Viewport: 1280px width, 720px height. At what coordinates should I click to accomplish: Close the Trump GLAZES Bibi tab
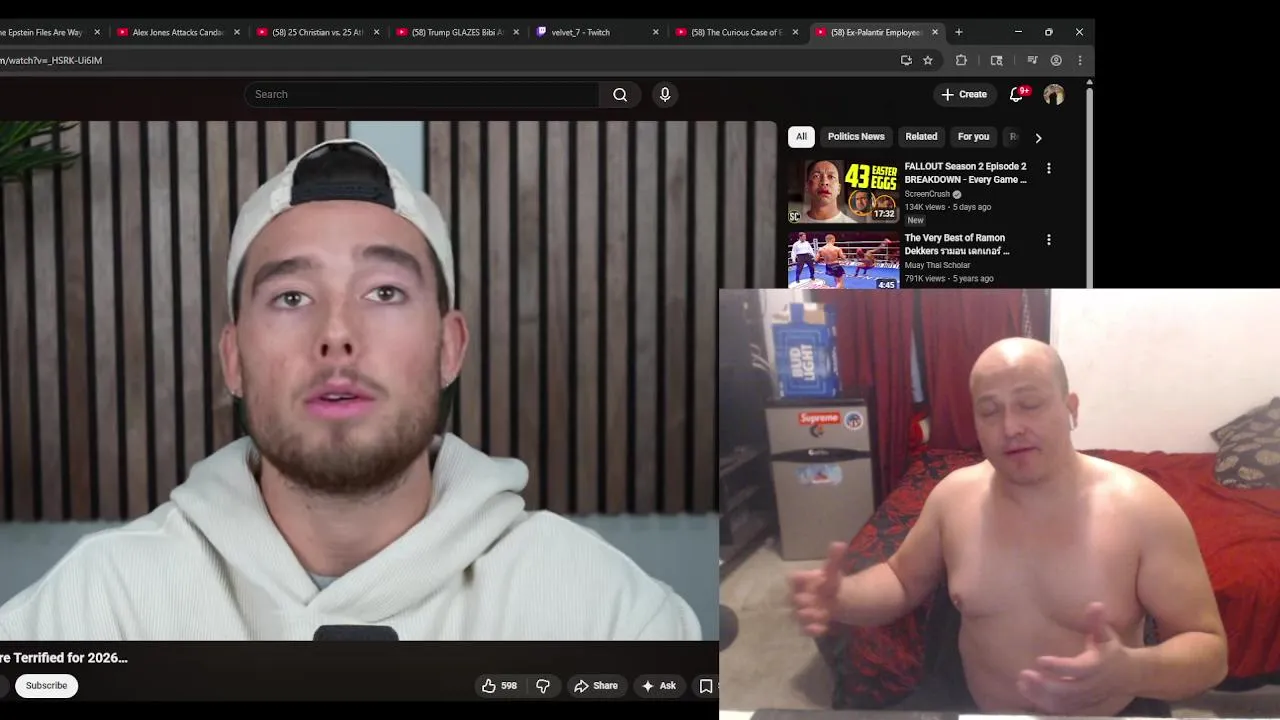[x=516, y=32]
